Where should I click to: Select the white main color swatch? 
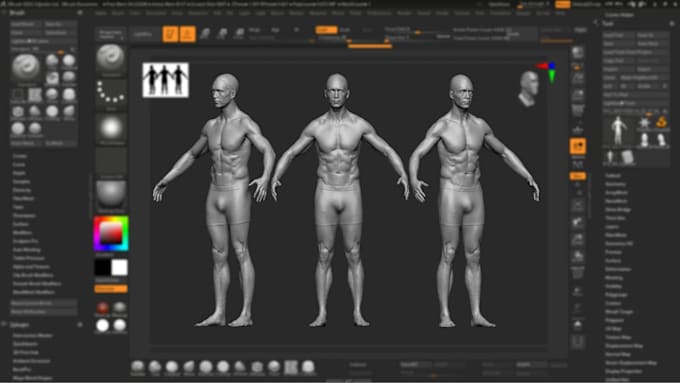coord(119,268)
